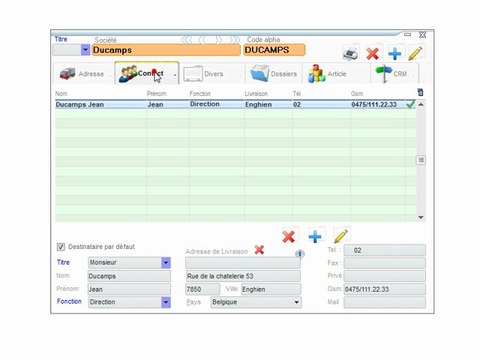The height and width of the screenshot is (360, 480).
Task: Click the Enghien cell in the Livraison column
Action: coord(268,104)
